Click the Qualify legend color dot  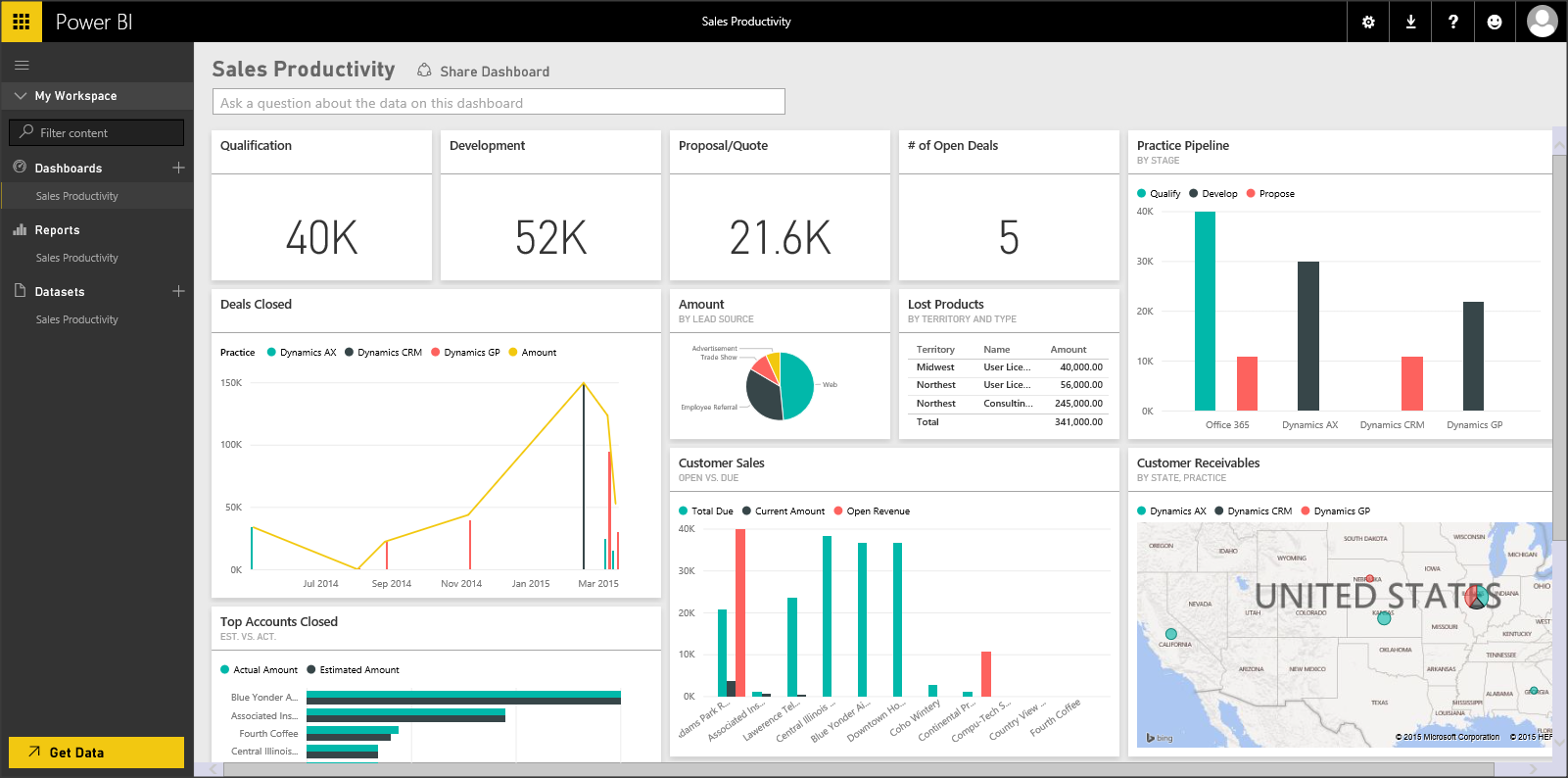tap(1142, 194)
